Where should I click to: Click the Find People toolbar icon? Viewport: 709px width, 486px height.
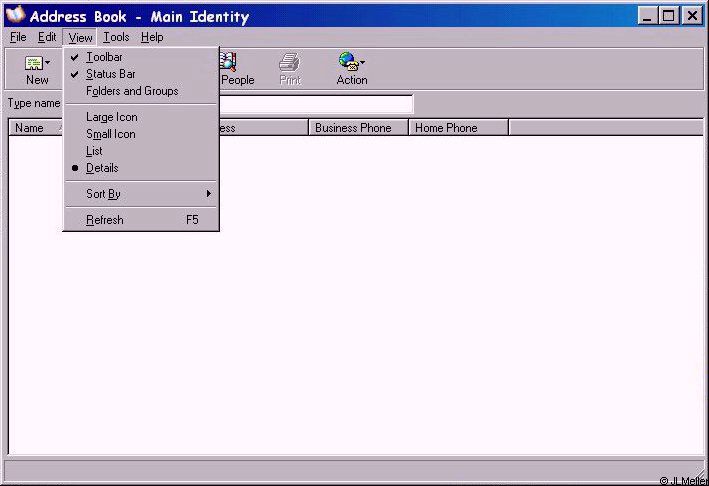tap(228, 62)
